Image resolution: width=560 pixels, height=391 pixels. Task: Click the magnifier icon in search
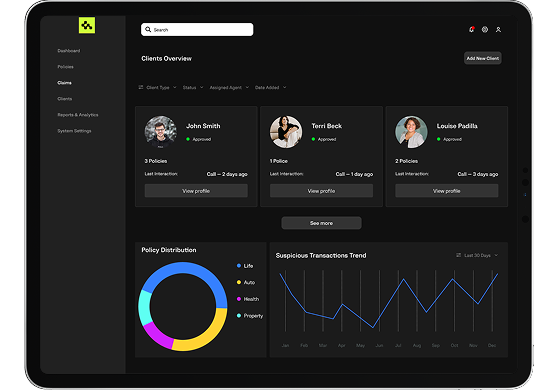pos(148,30)
